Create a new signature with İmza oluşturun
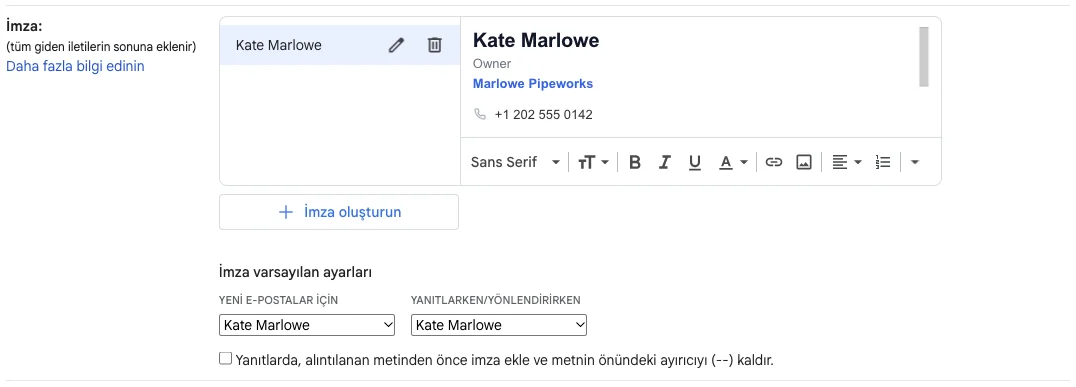Viewport: 1076px width, 387px height. click(339, 212)
